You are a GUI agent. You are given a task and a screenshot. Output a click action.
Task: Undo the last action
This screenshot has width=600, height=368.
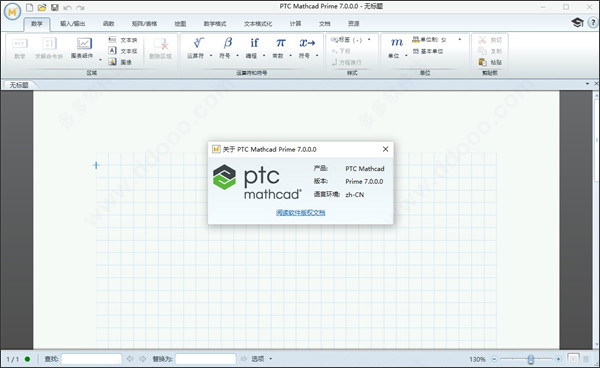[67, 8]
